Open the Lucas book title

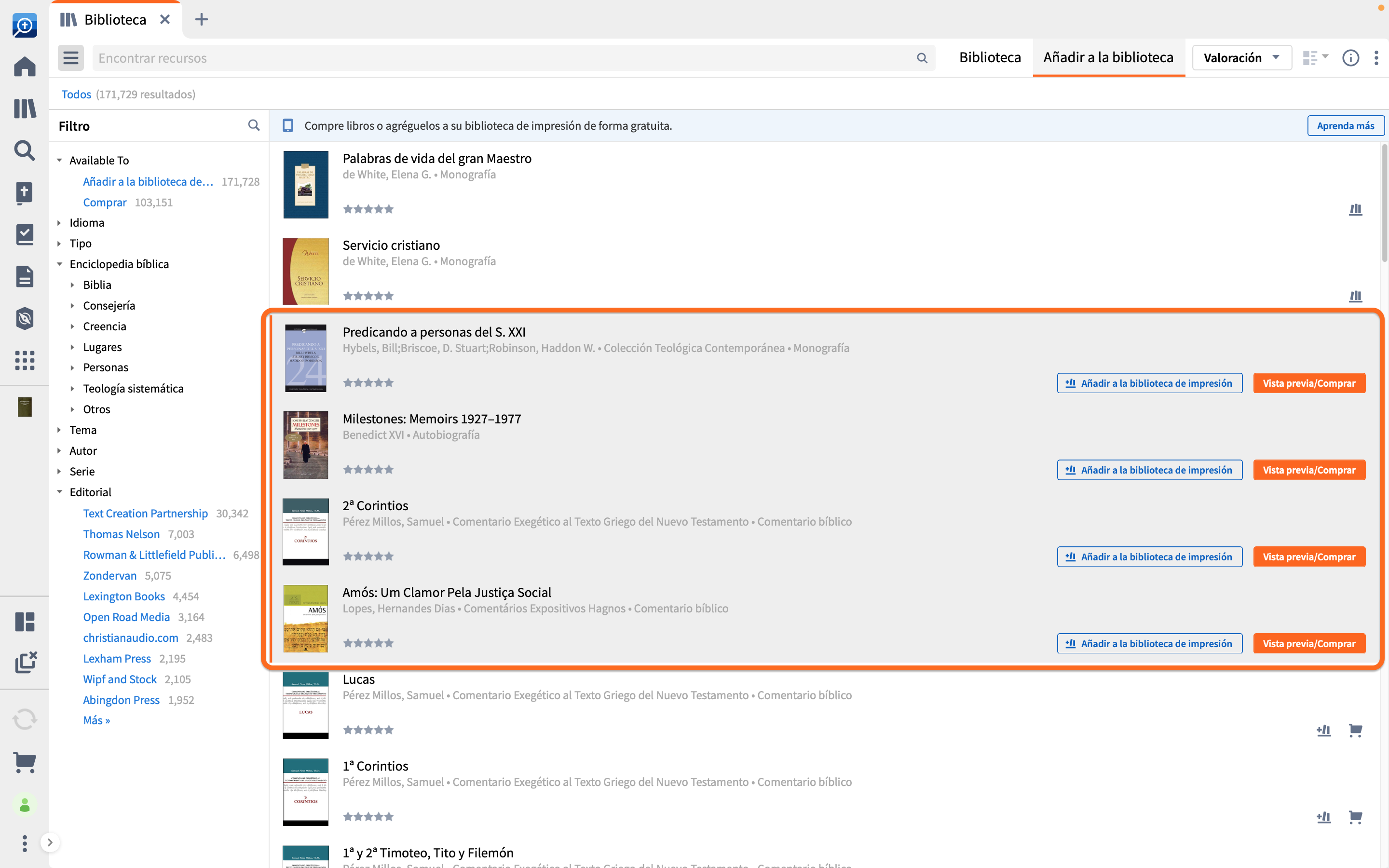[x=359, y=679]
